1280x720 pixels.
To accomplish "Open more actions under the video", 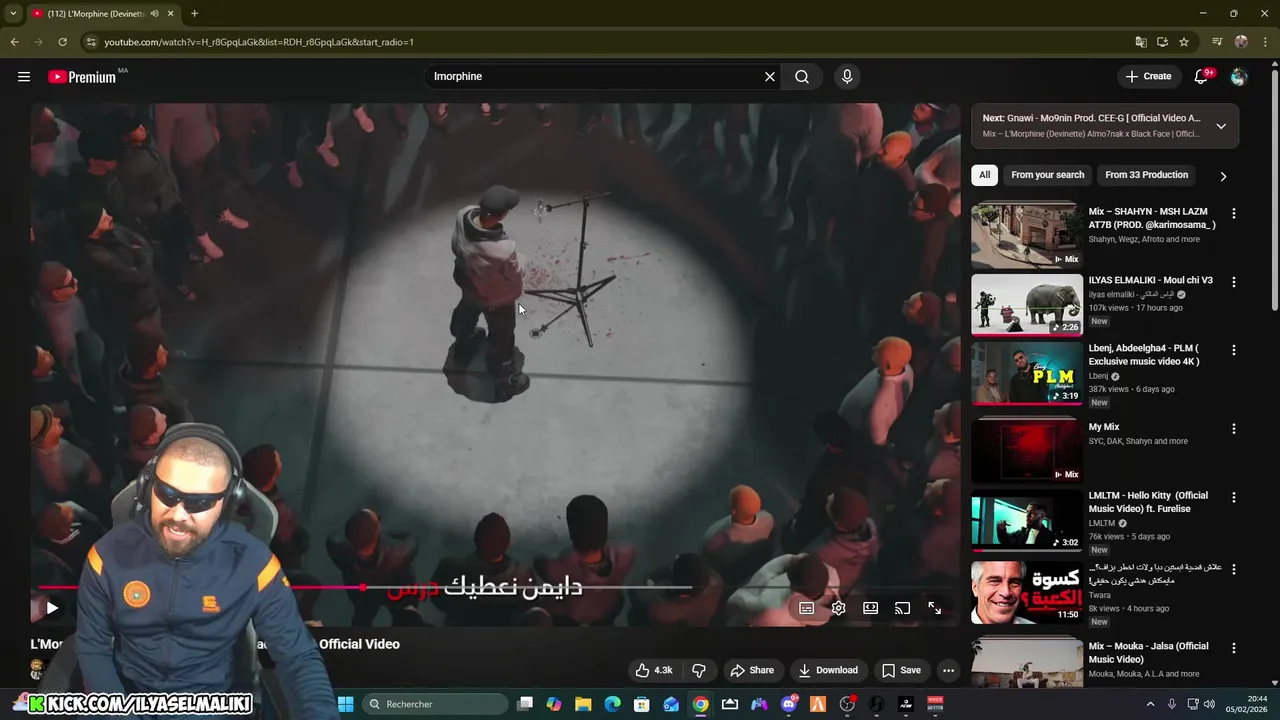I will click(x=948, y=670).
